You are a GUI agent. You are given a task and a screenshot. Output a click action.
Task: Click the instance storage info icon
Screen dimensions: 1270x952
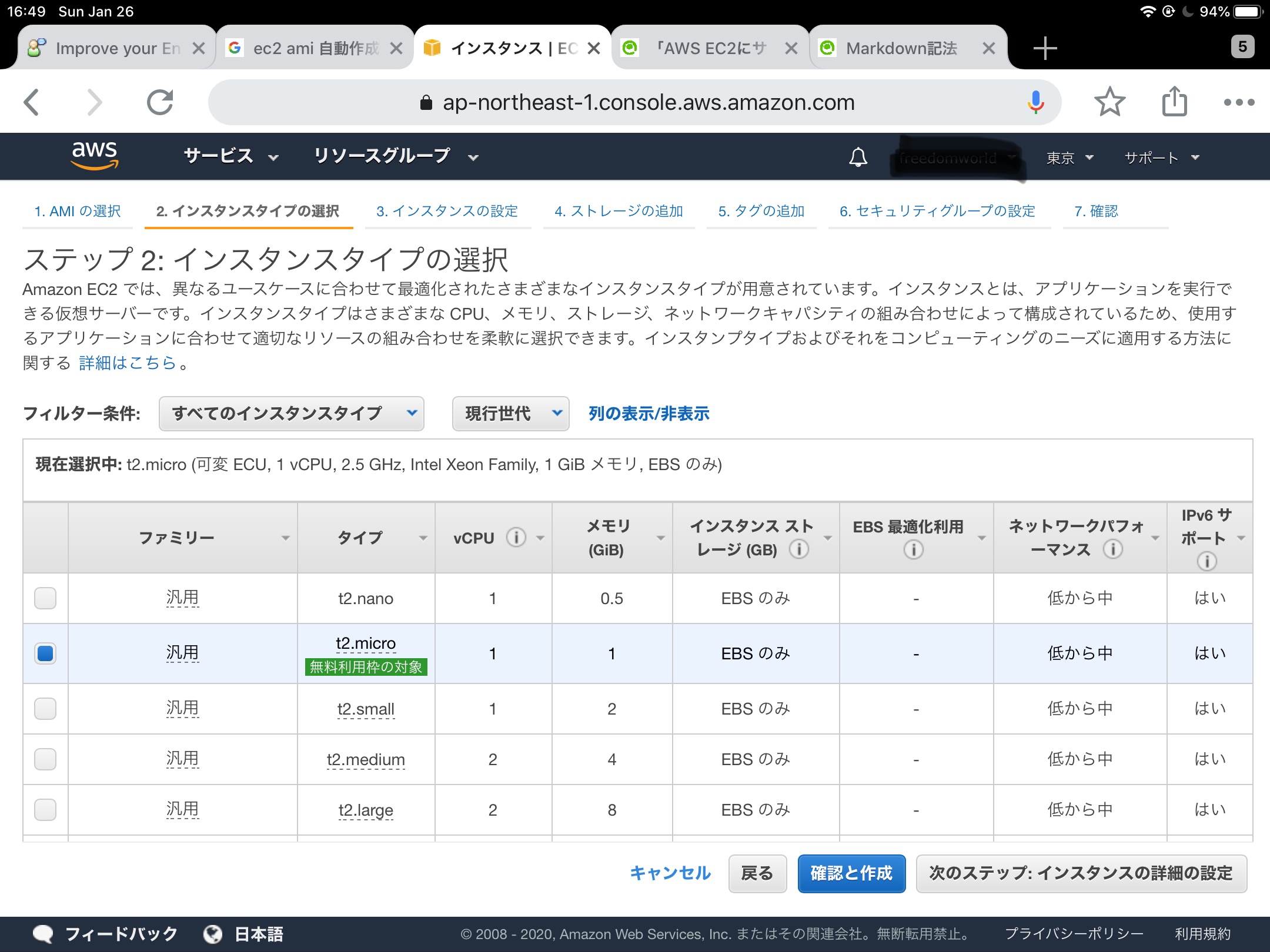tap(798, 549)
